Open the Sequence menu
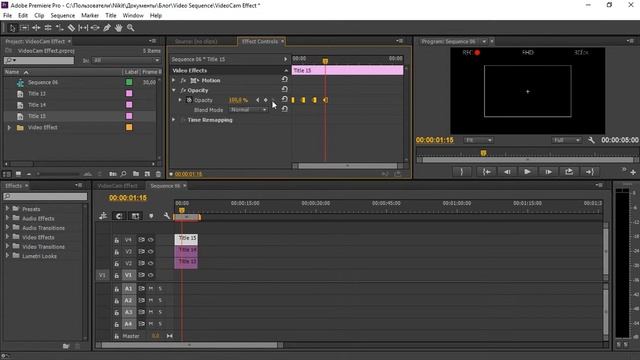Screen dimensions: 640x360 62,16
